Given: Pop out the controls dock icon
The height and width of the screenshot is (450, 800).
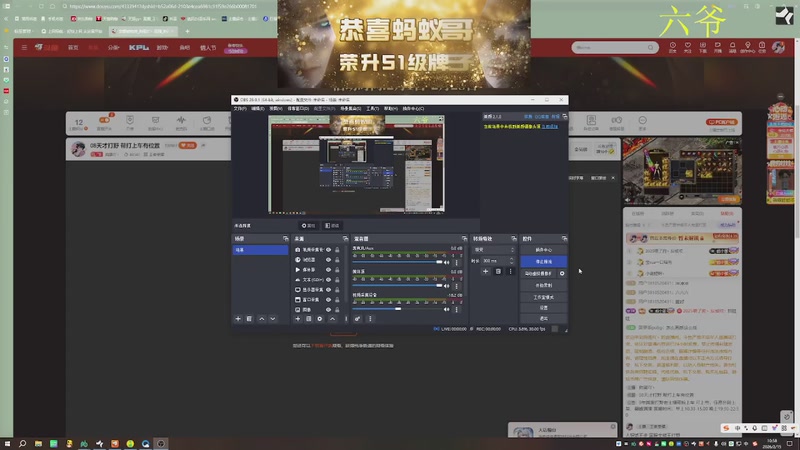Looking at the screenshot, I should [564, 239].
